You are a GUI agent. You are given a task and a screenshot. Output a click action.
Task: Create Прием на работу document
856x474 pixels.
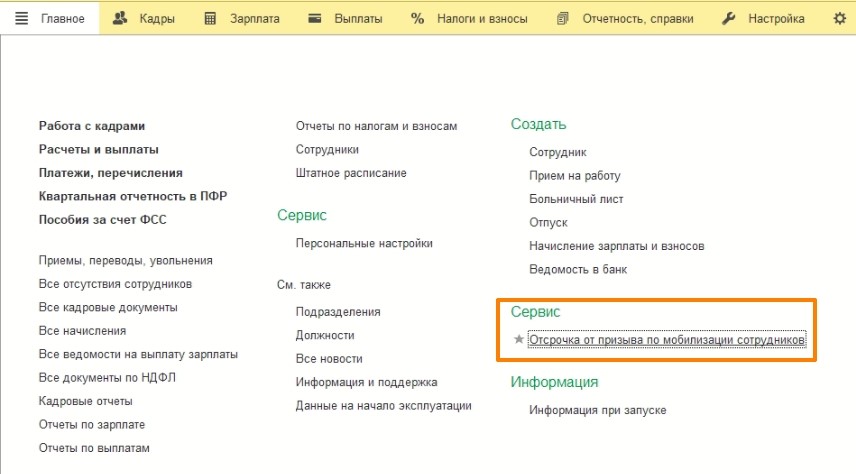pyautogui.click(x=574, y=175)
